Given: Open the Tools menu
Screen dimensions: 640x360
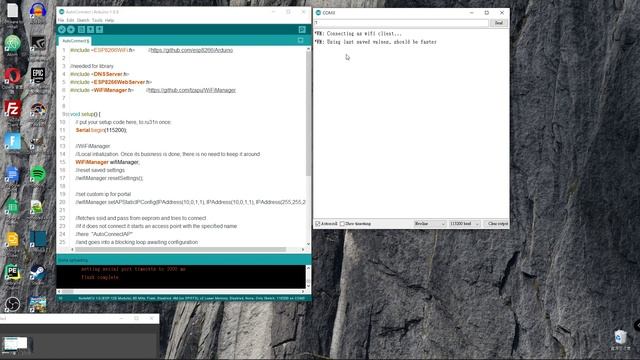Looking at the screenshot, I should click(97, 20).
